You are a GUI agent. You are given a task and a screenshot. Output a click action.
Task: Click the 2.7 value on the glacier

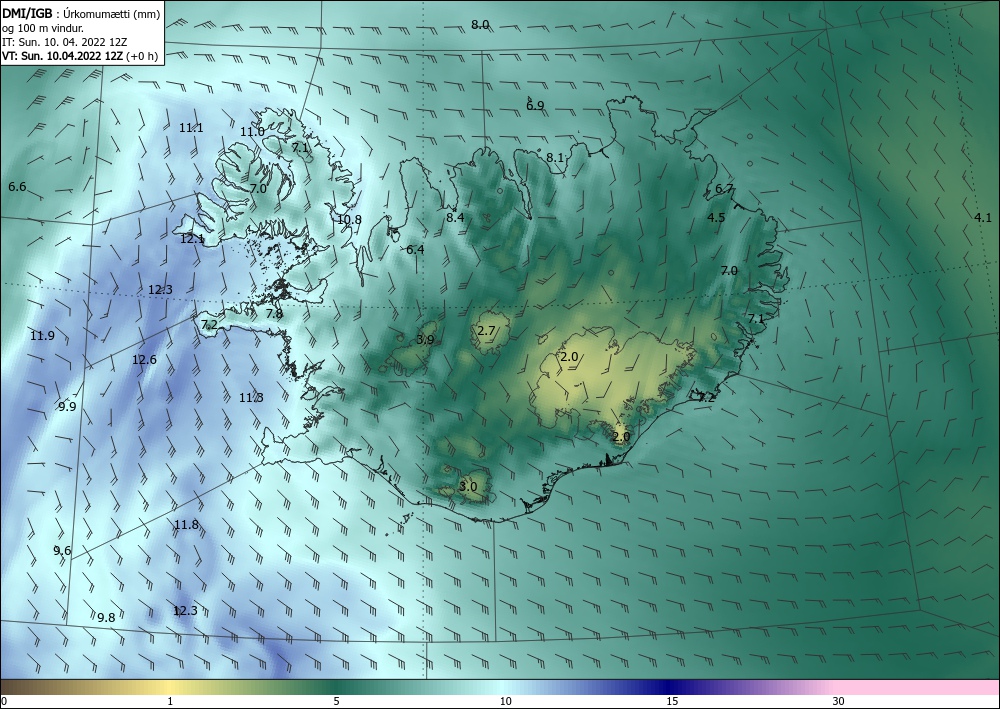(486, 331)
